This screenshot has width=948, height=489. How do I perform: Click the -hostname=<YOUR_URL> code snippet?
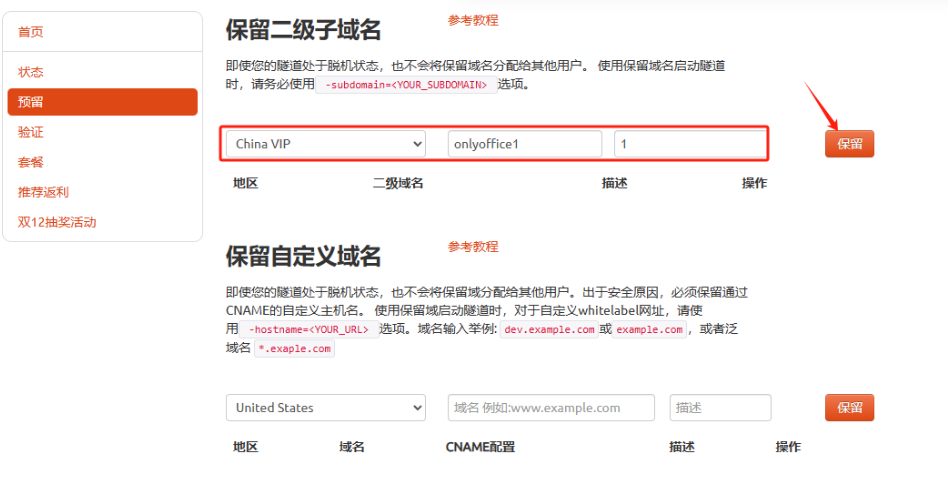[x=308, y=330]
